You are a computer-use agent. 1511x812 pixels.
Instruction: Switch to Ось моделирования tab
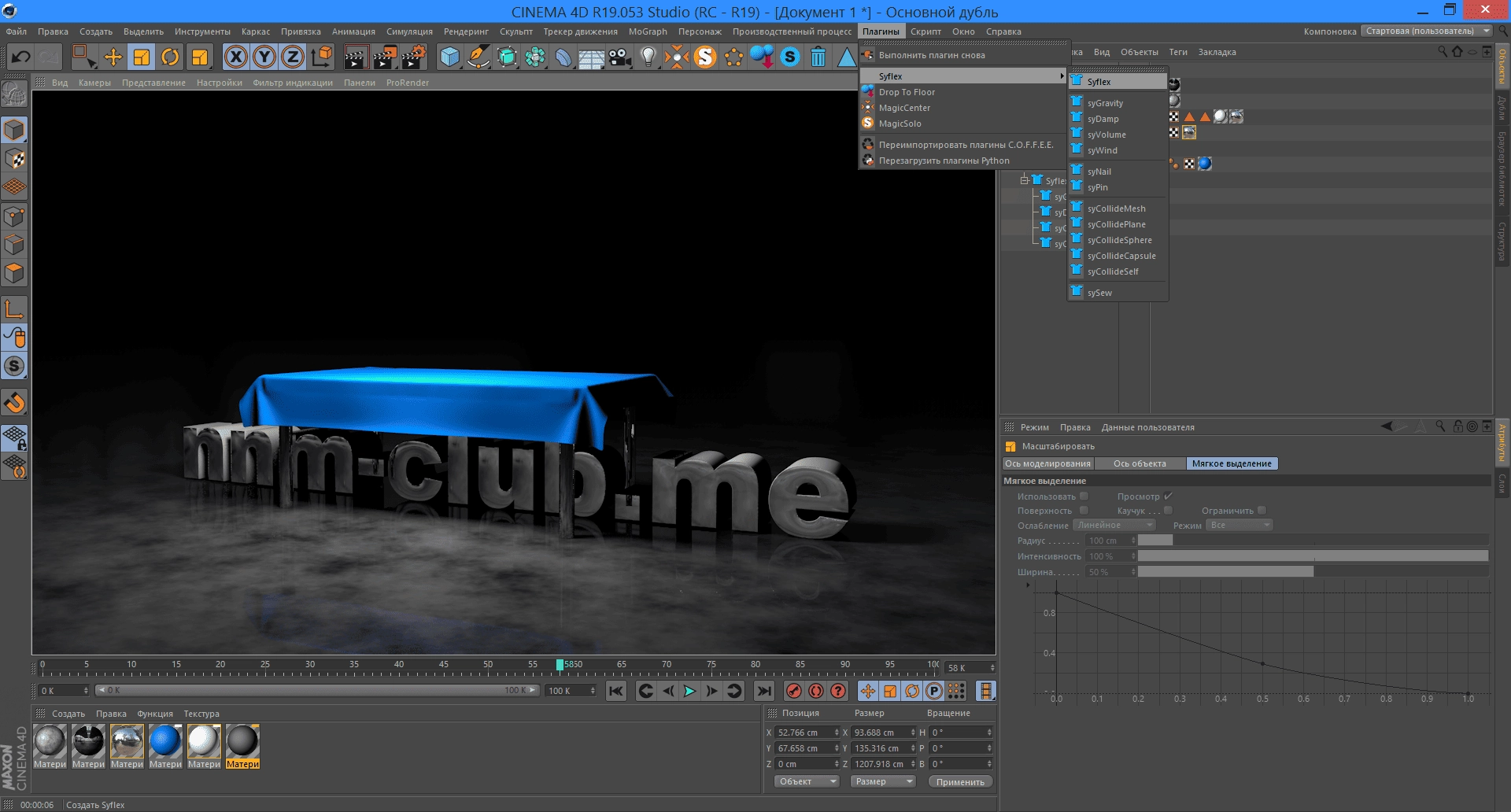1047,463
